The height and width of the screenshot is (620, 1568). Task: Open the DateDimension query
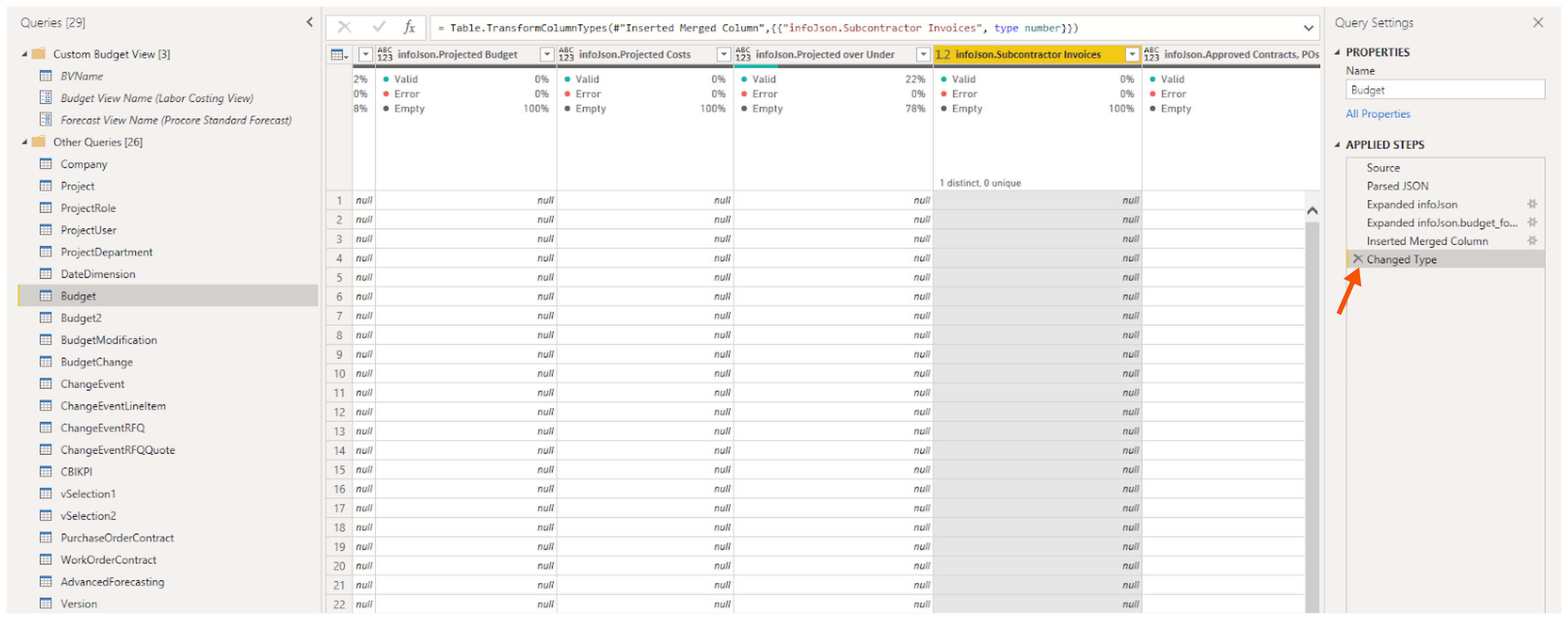(x=97, y=274)
